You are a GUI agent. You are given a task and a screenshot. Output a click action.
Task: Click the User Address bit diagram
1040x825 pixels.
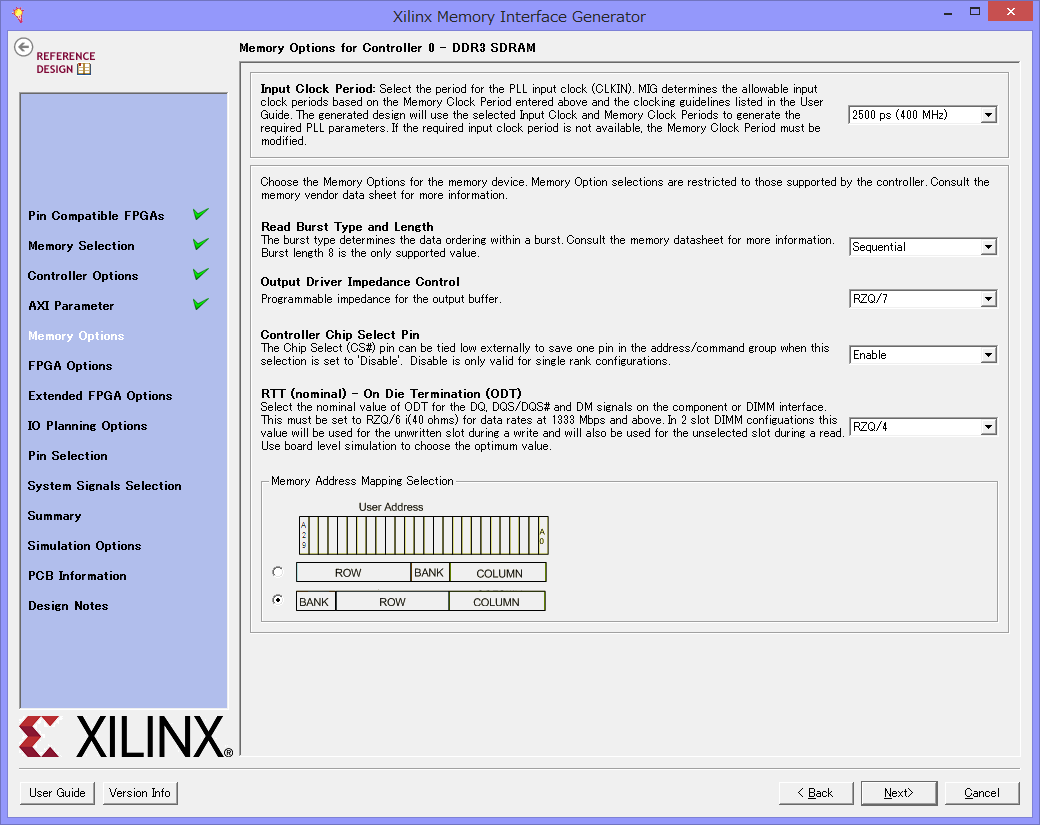coord(422,535)
